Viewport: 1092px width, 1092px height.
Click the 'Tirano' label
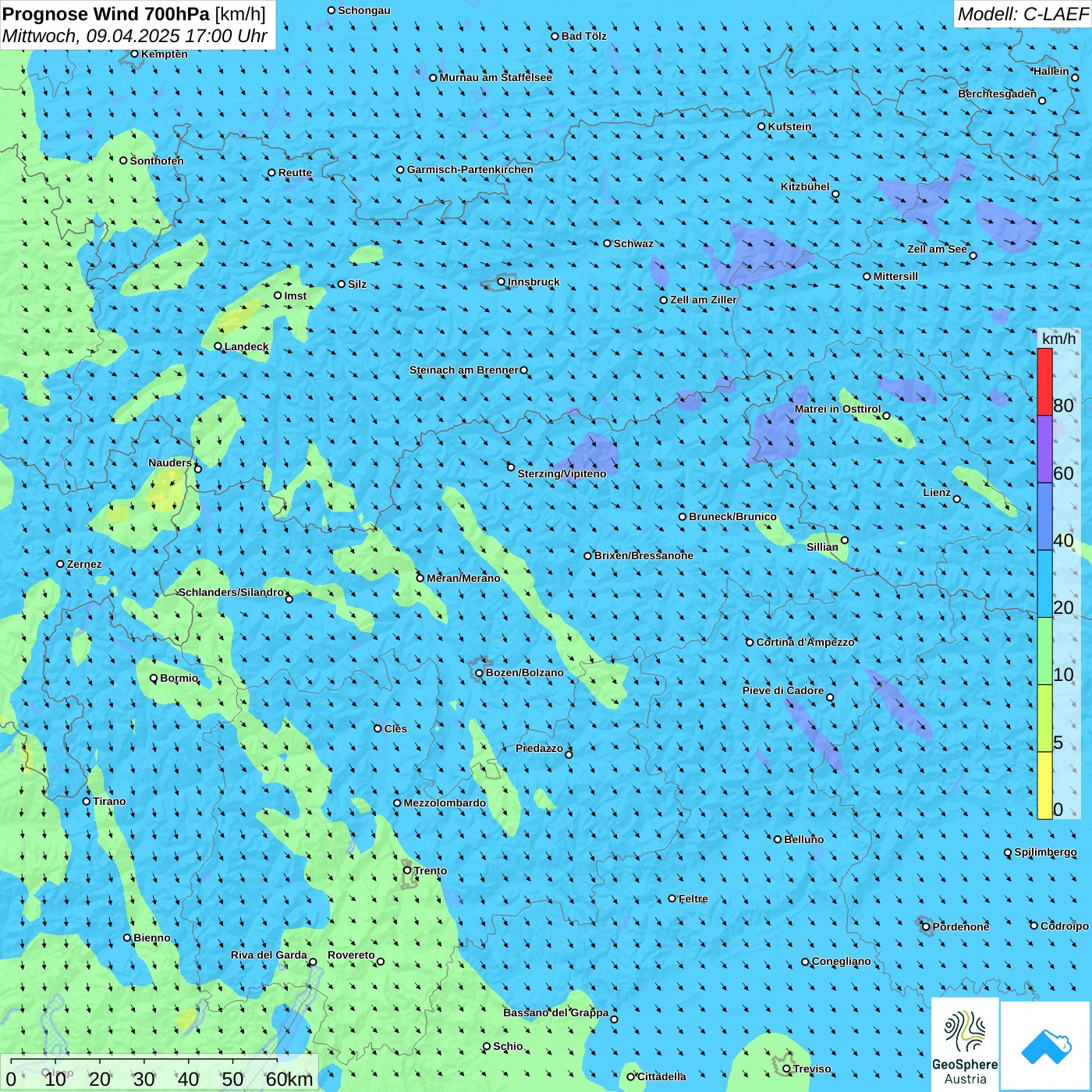[x=109, y=801]
